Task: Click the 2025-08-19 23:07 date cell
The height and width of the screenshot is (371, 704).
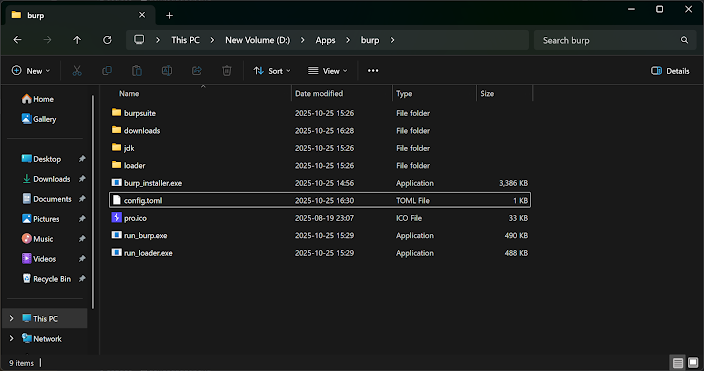Action: 324,218
